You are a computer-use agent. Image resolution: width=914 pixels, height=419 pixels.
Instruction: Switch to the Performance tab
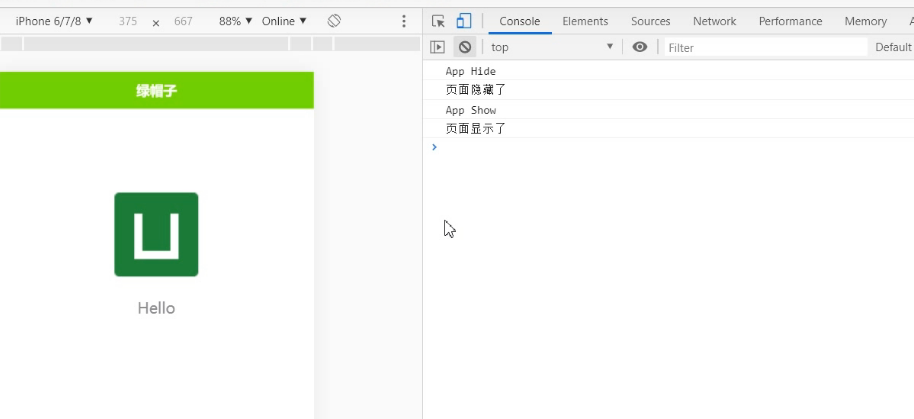[790, 22]
